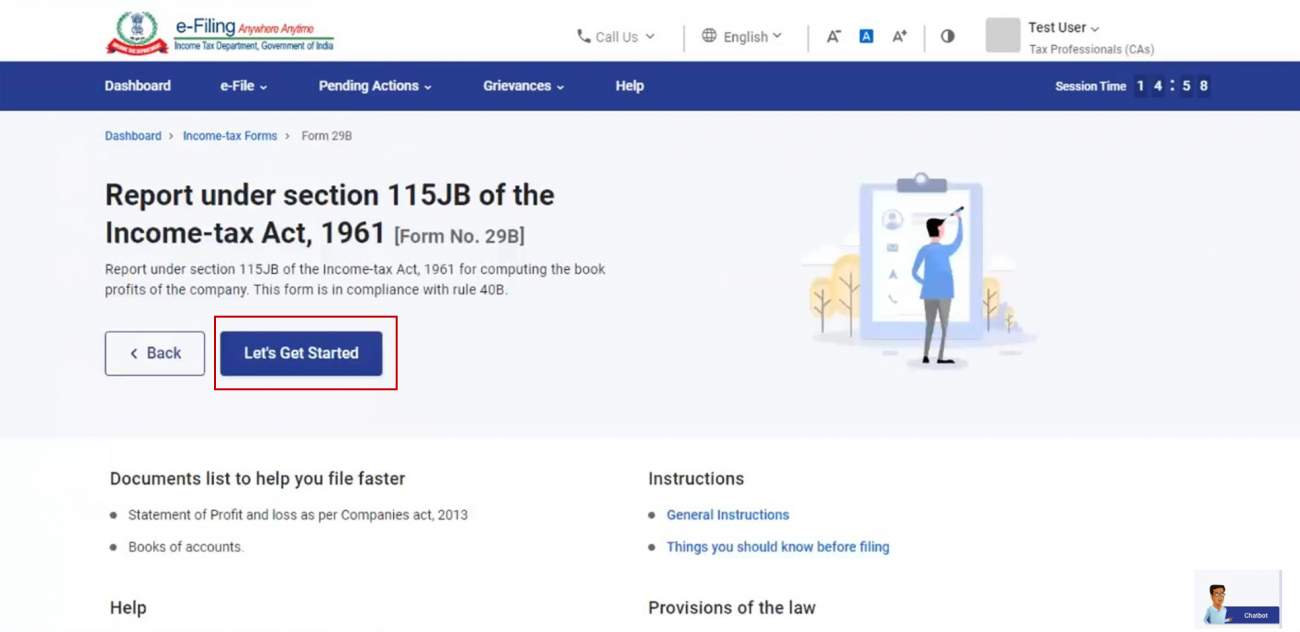Screen dimensions: 1300x632
Task: Click the Dashboard breadcrumb link
Action: point(133,135)
